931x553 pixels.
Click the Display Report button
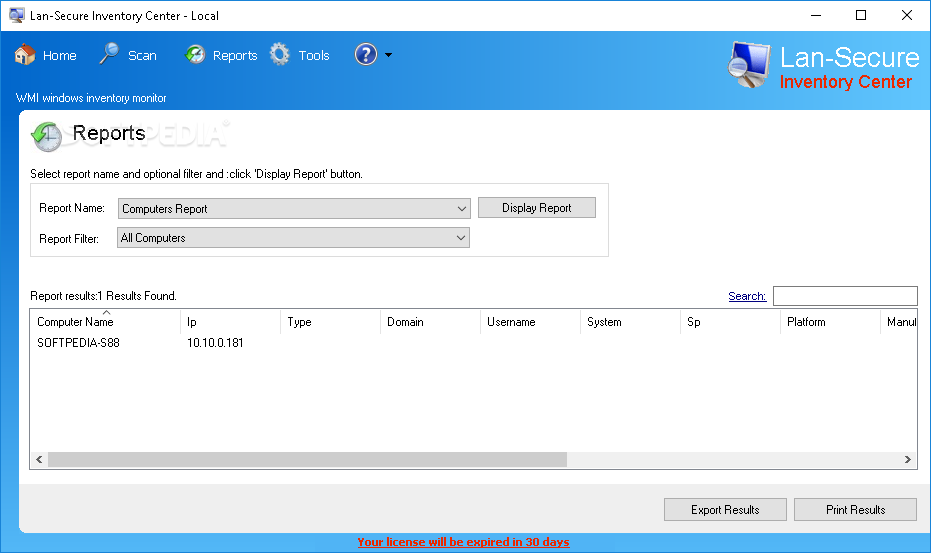point(537,208)
